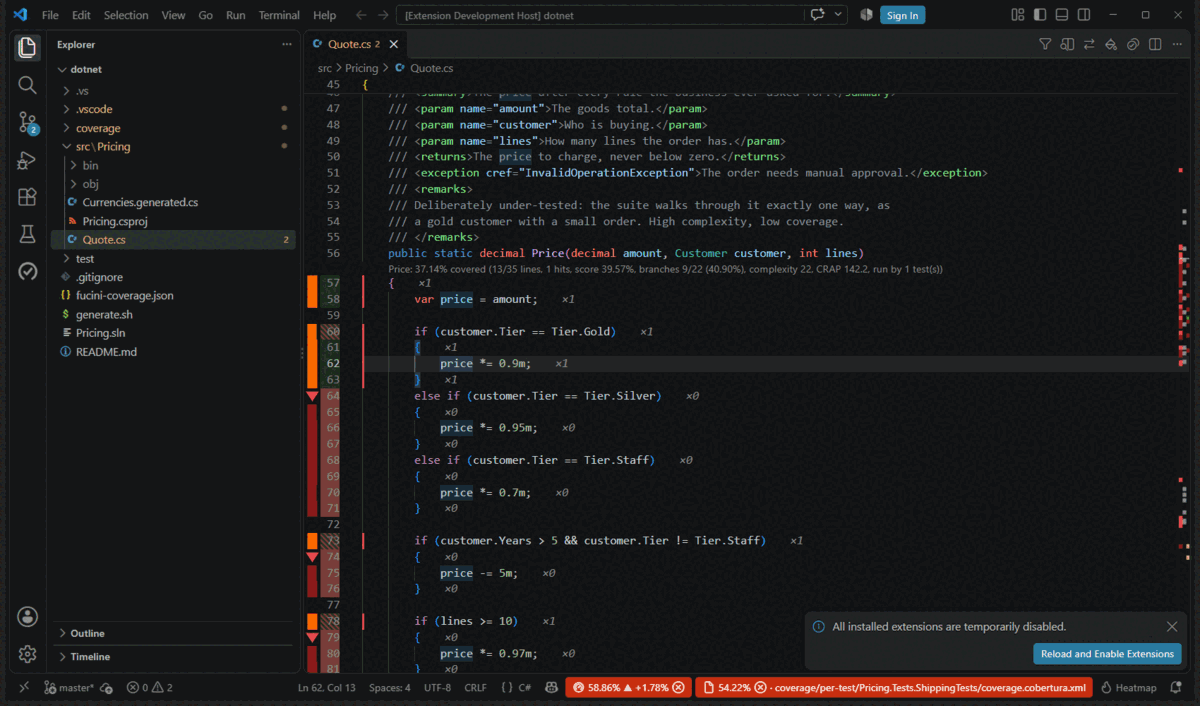Image resolution: width=1200 pixels, height=706 pixels.
Task: Open the Terminal menu
Action: 279,15
